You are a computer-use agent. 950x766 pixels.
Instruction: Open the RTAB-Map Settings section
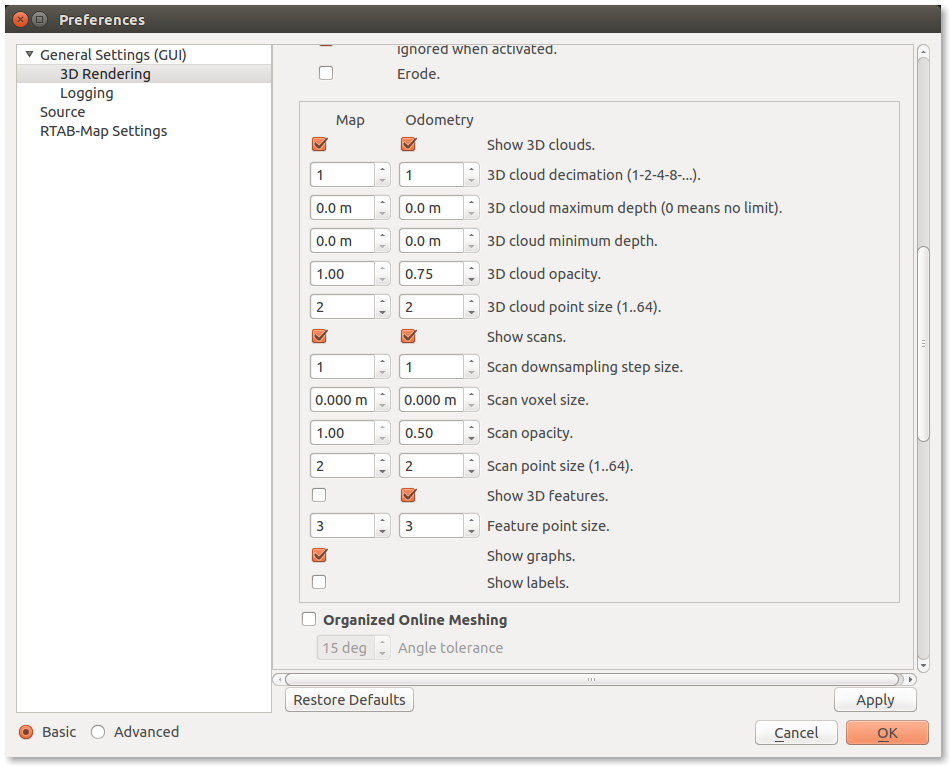[103, 131]
